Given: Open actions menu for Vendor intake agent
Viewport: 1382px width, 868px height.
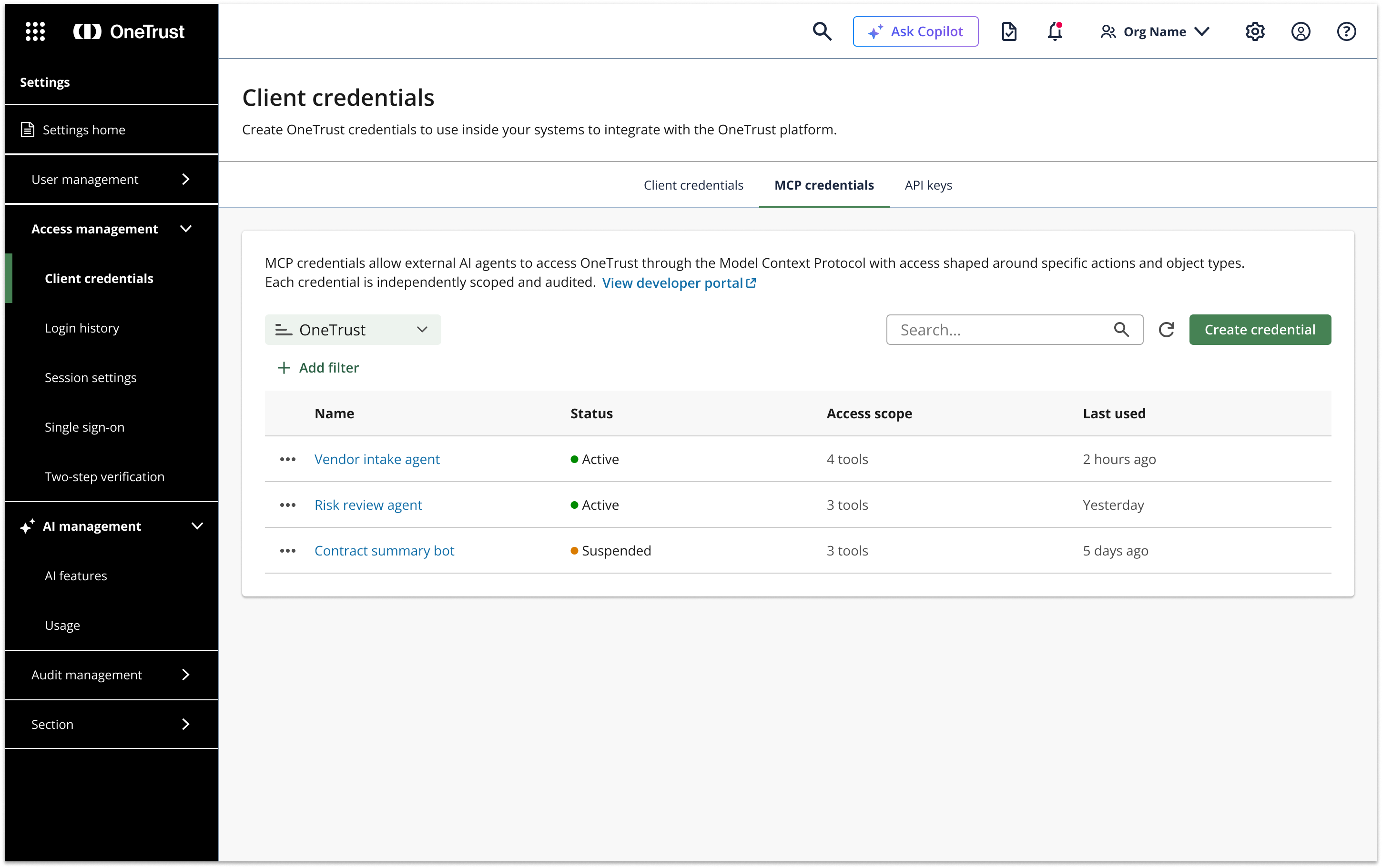Looking at the screenshot, I should pyautogui.click(x=287, y=460).
